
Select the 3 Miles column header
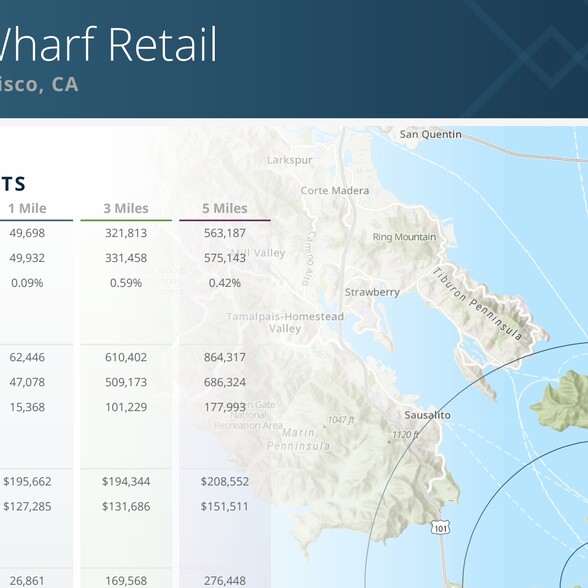tap(126, 208)
